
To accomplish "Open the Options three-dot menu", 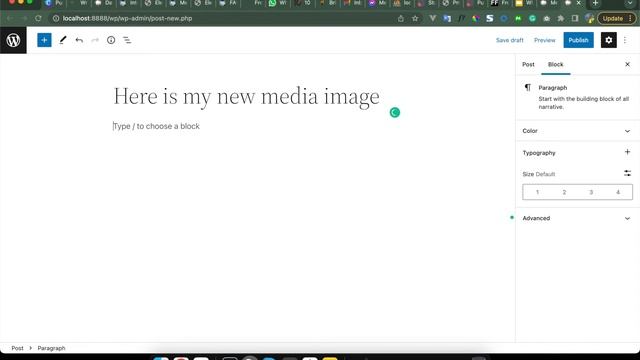I will [625, 40].
